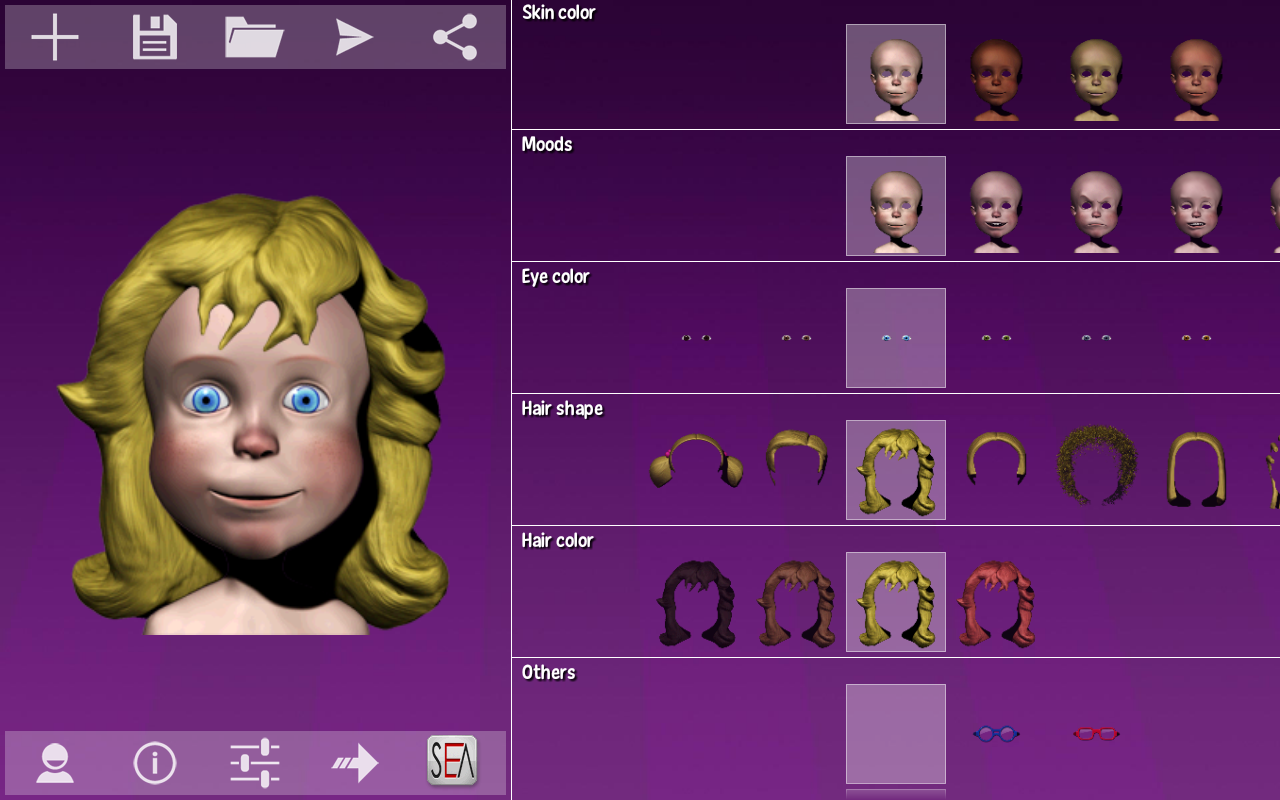
Task: Open the profile silhouette icon
Action: coord(55,763)
